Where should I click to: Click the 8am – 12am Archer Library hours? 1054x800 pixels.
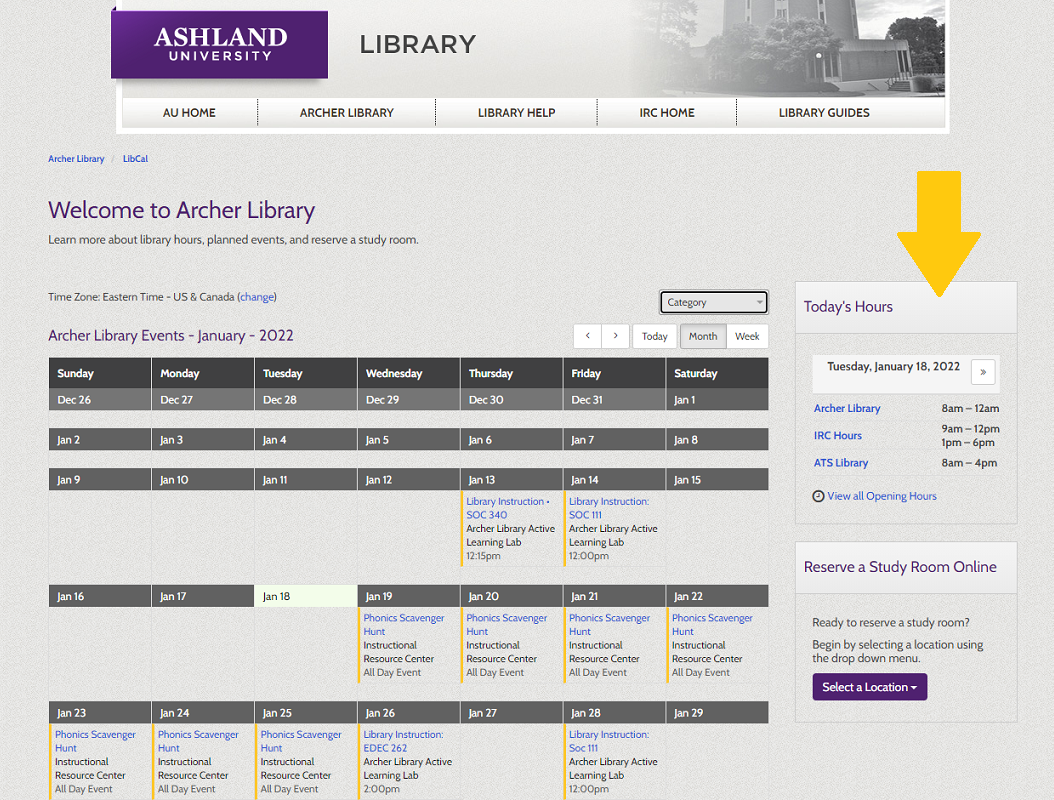click(969, 408)
